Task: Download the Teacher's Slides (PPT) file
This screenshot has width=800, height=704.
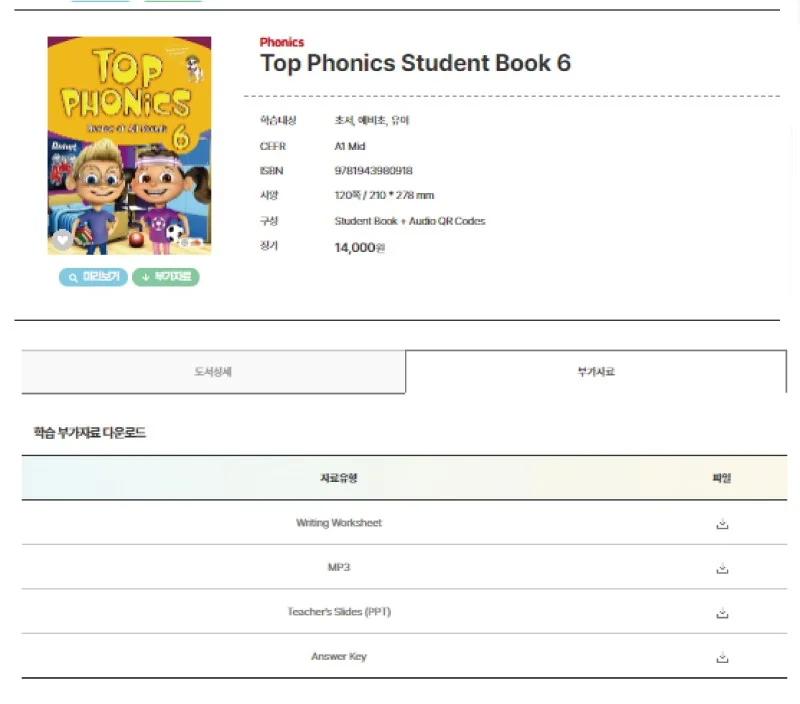Action: coord(722,611)
